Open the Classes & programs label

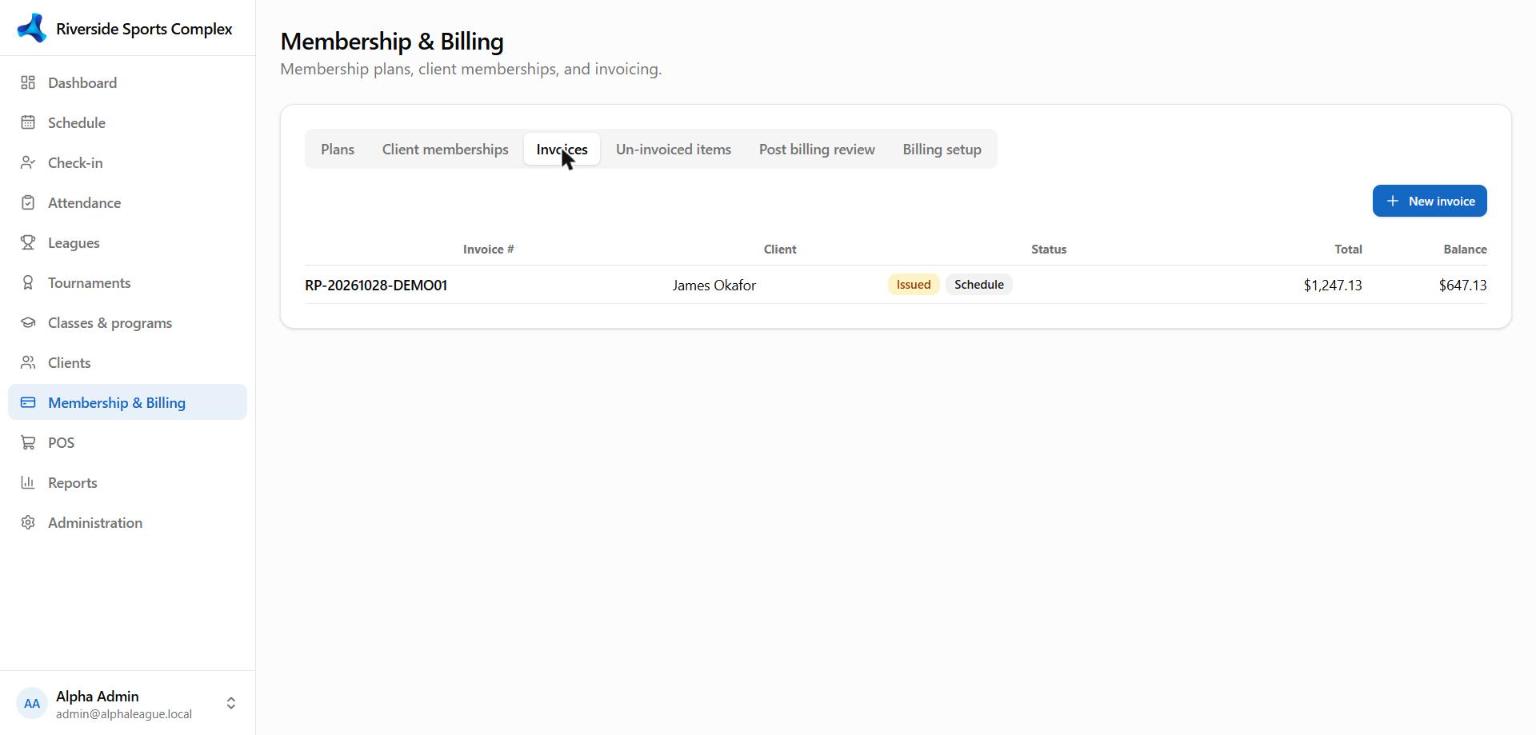point(110,323)
